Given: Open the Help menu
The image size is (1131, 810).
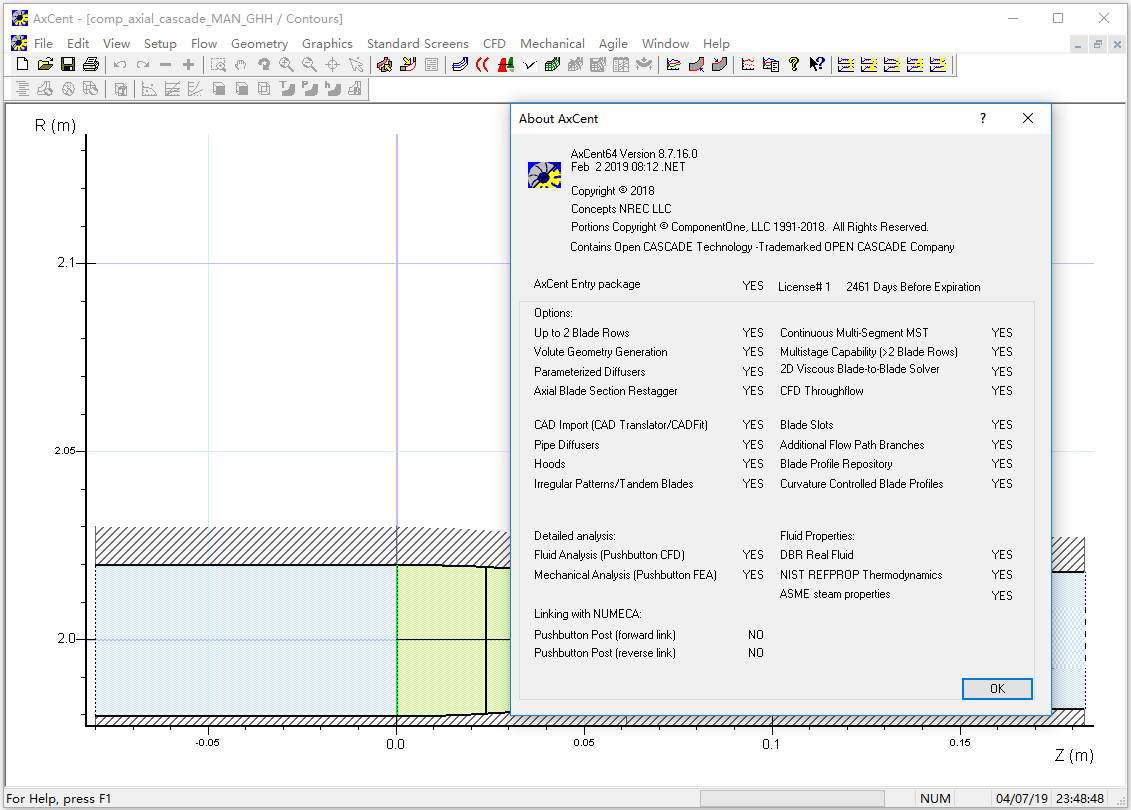Looking at the screenshot, I should pos(716,43).
